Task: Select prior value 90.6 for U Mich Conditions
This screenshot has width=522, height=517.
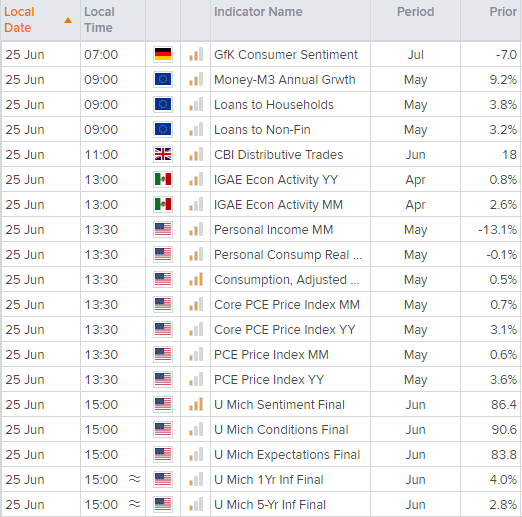Action: coord(504,430)
